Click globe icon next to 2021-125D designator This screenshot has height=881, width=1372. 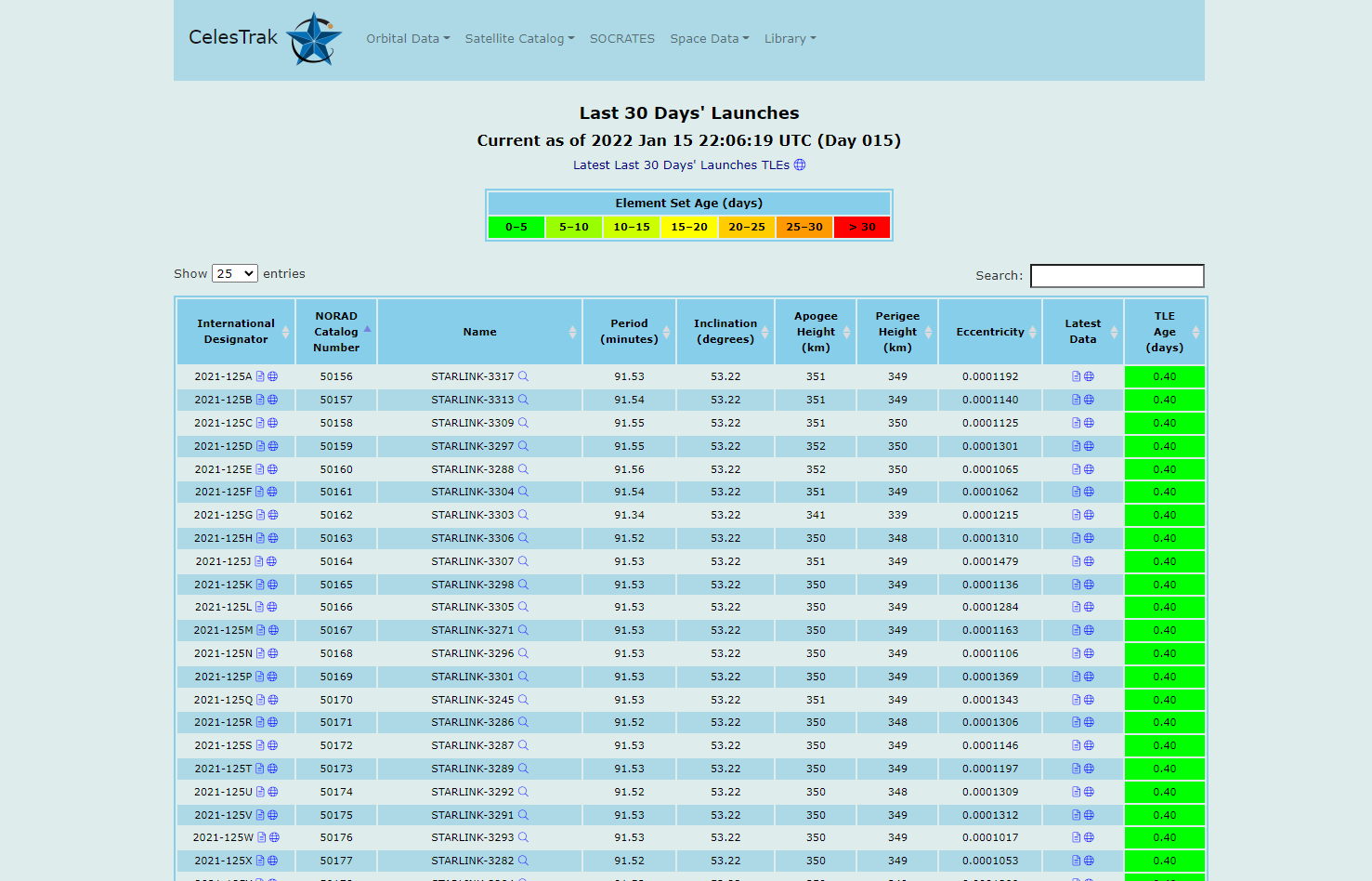273,446
